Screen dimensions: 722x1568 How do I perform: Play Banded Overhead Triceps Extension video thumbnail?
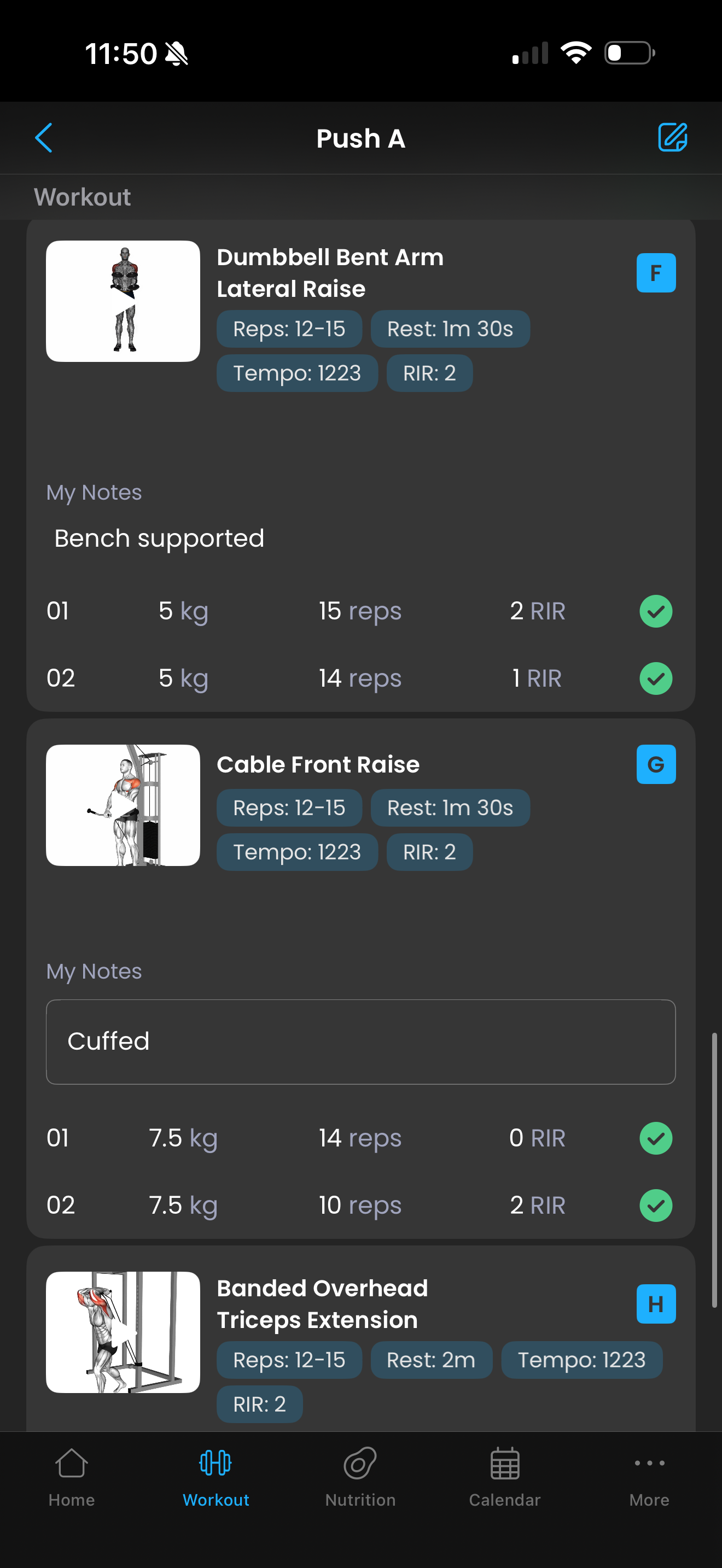coord(123,1332)
